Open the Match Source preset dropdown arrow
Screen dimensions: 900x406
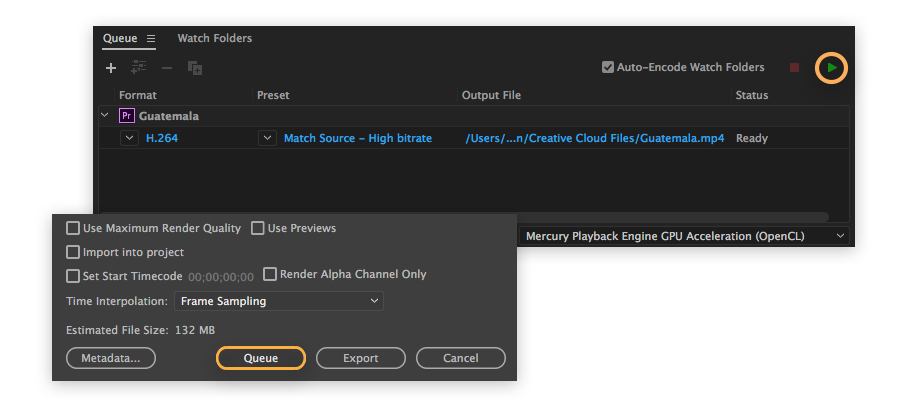coord(267,138)
